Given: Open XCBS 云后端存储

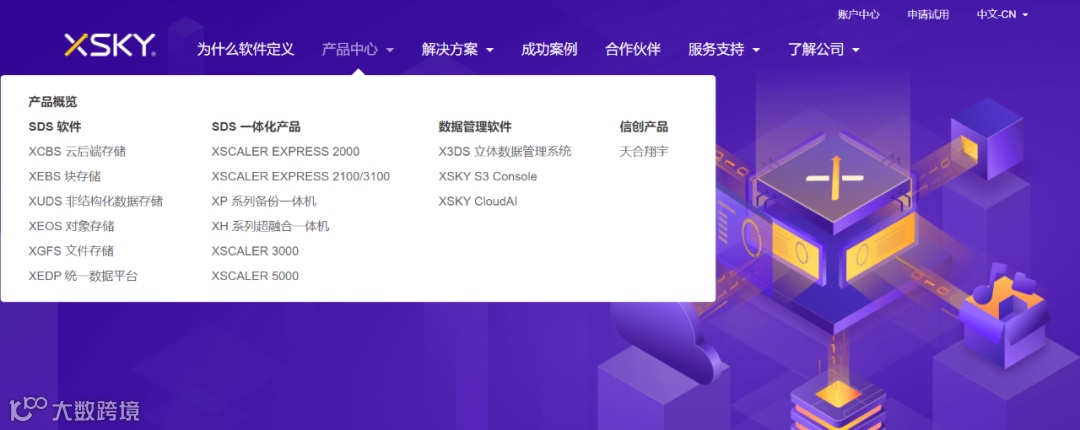Looking at the screenshot, I should point(77,152).
